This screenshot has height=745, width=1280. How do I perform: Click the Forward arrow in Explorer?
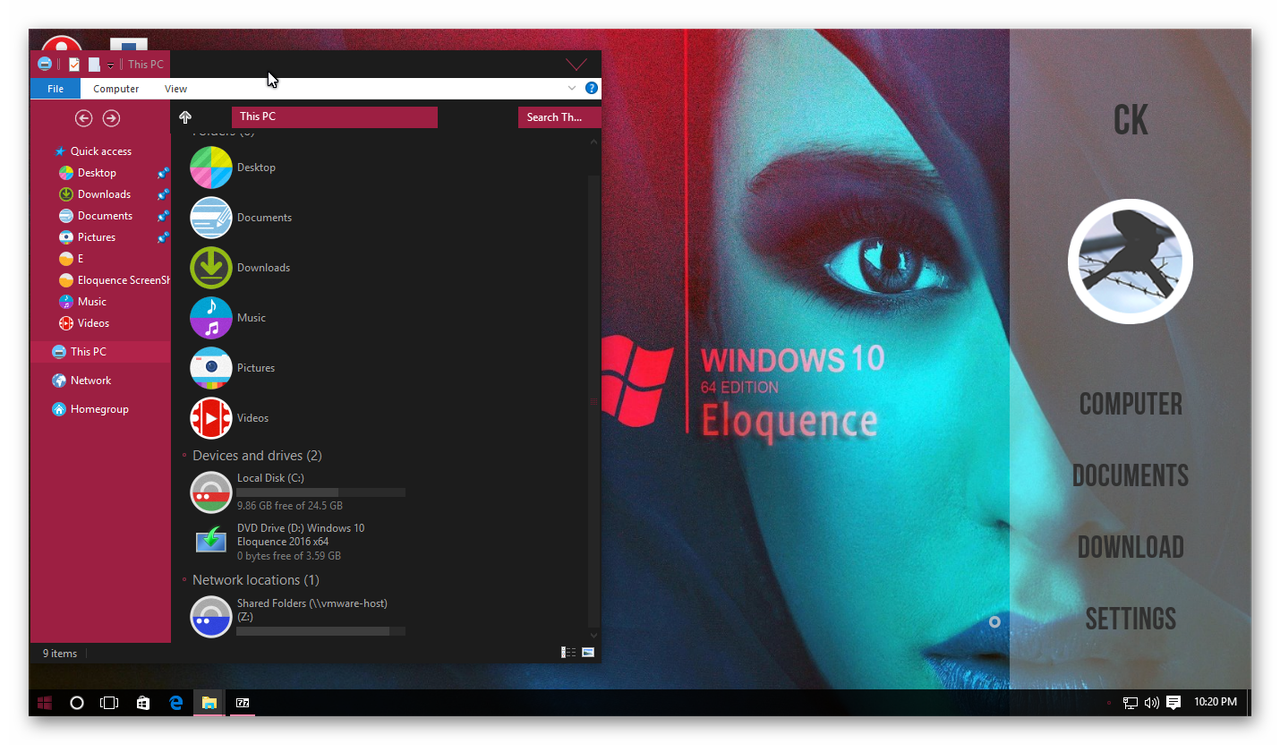pyautogui.click(x=111, y=118)
